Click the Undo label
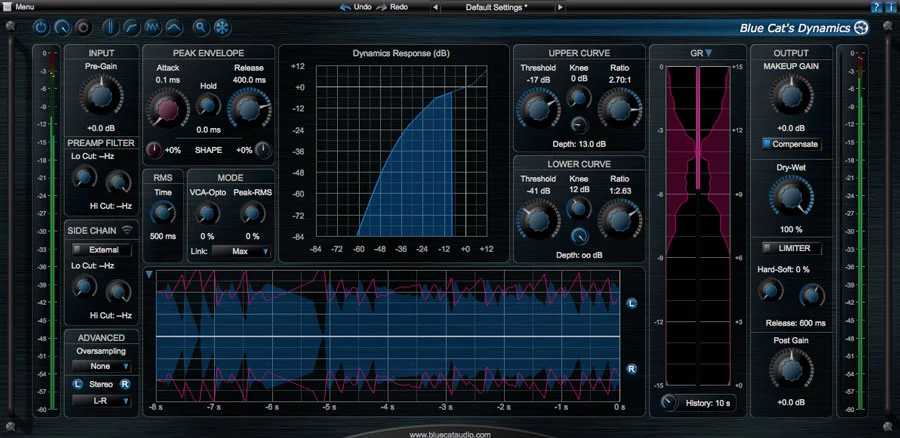 click(x=363, y=7)
